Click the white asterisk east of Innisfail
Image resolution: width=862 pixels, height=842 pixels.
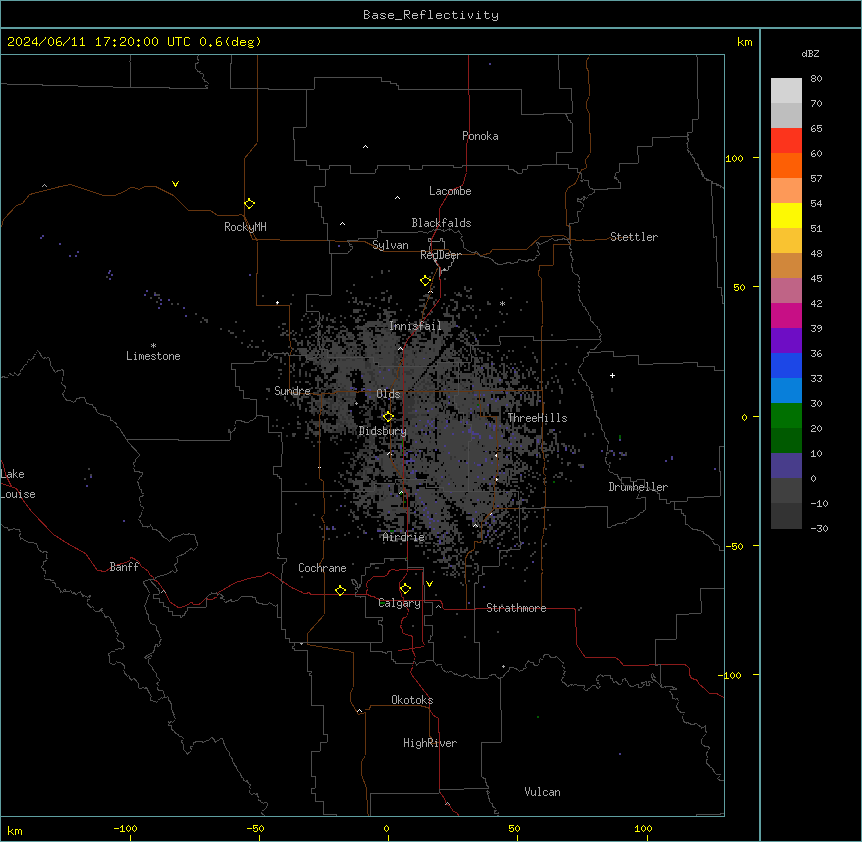point(502,304)
